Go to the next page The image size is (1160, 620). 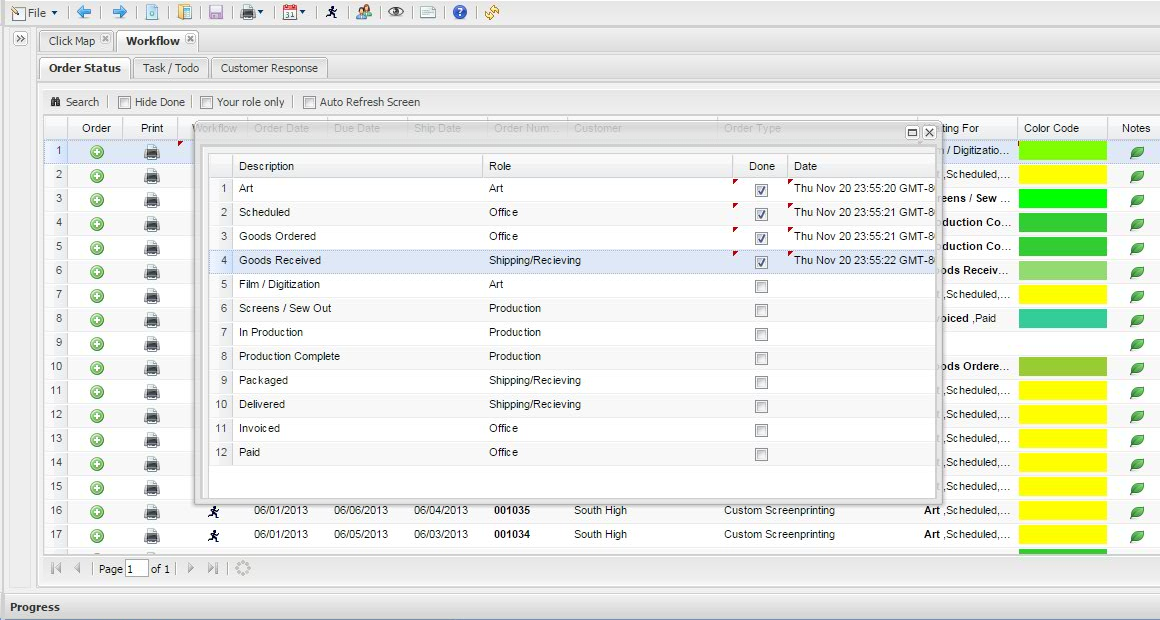coord(191,568)
